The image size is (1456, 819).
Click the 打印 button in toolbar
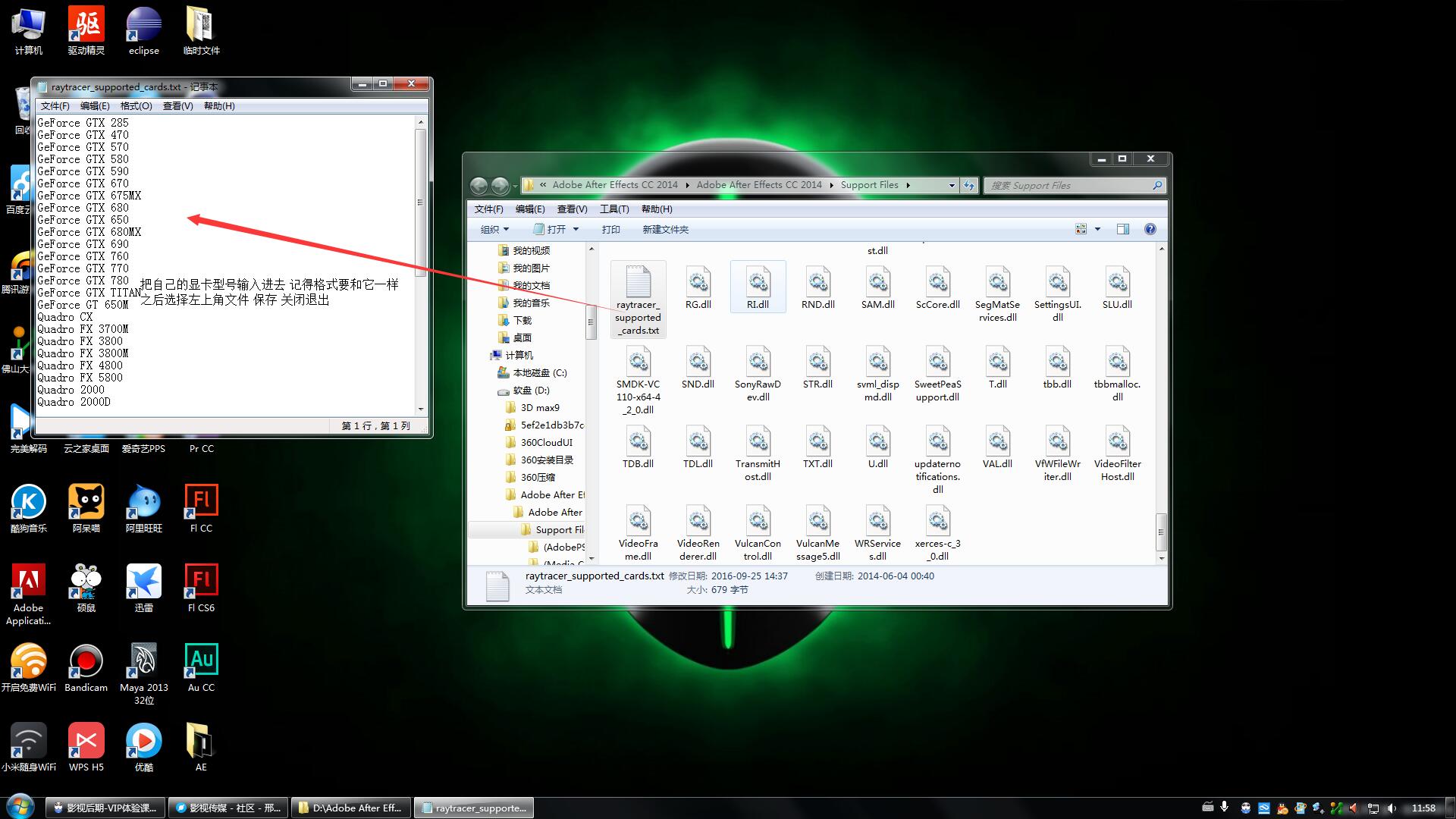coord(610,229)
